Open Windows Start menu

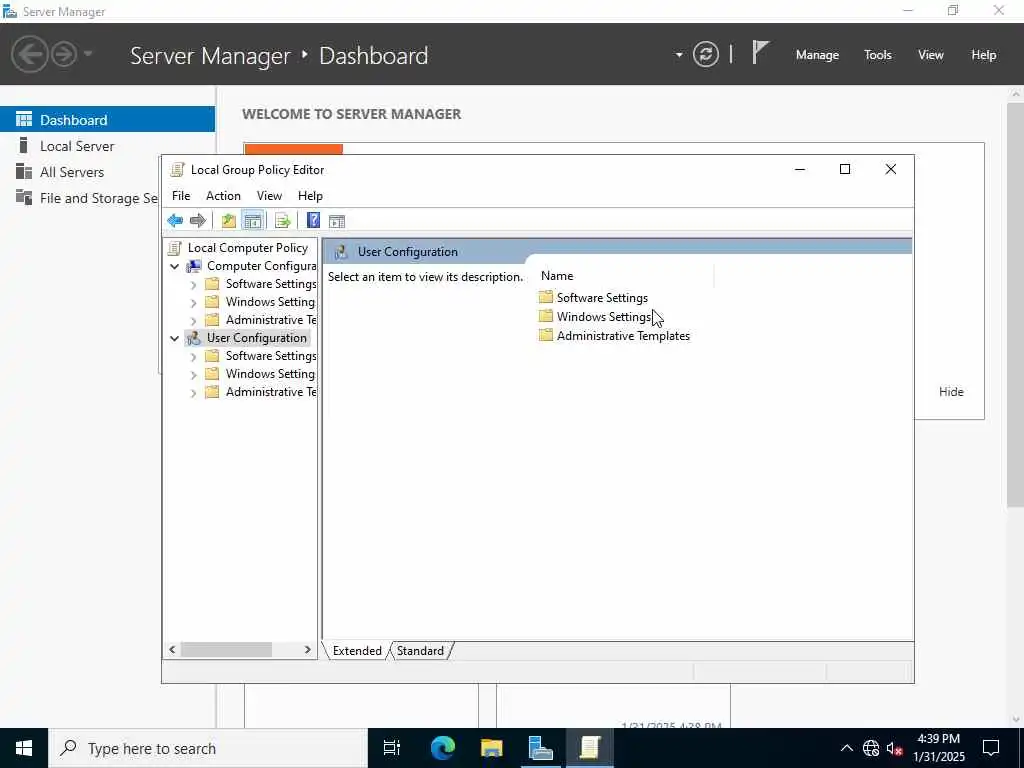point(24,748)
